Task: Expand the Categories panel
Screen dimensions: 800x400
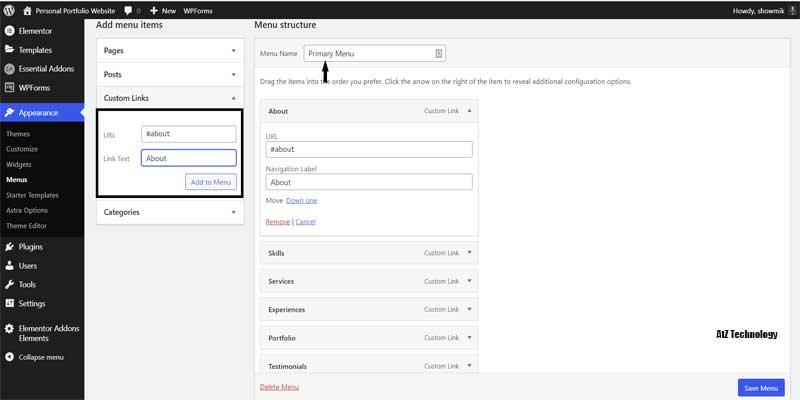Action: click(234, 212)
